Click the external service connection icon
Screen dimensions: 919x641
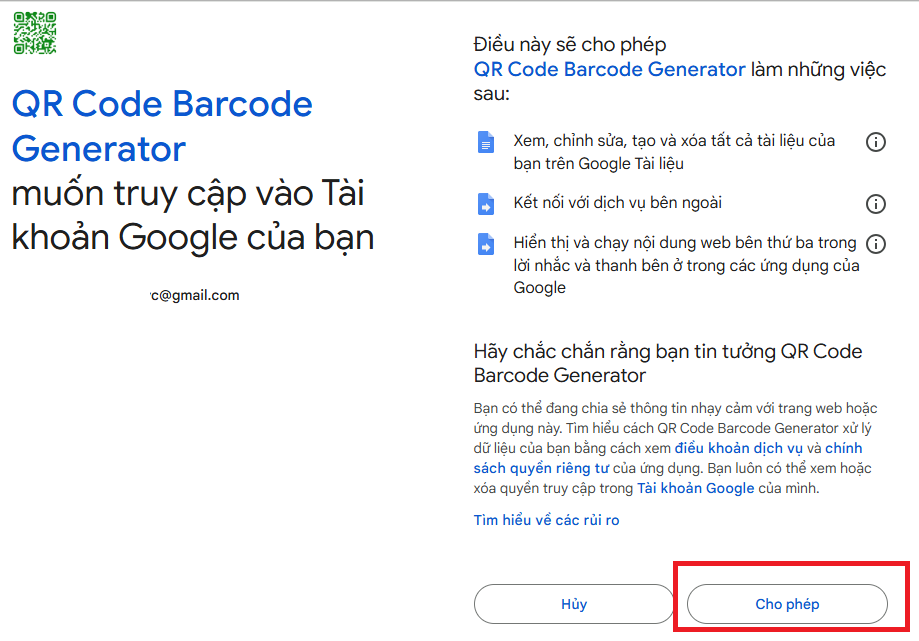tap(486, 205)
